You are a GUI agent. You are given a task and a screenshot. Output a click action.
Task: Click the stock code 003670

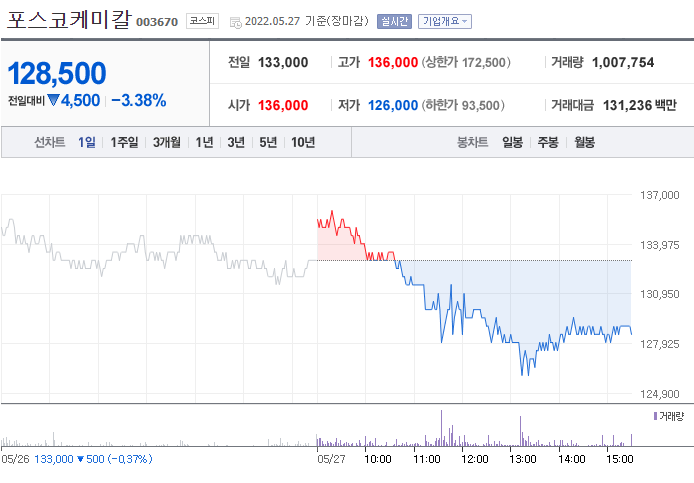coord(157,22)
